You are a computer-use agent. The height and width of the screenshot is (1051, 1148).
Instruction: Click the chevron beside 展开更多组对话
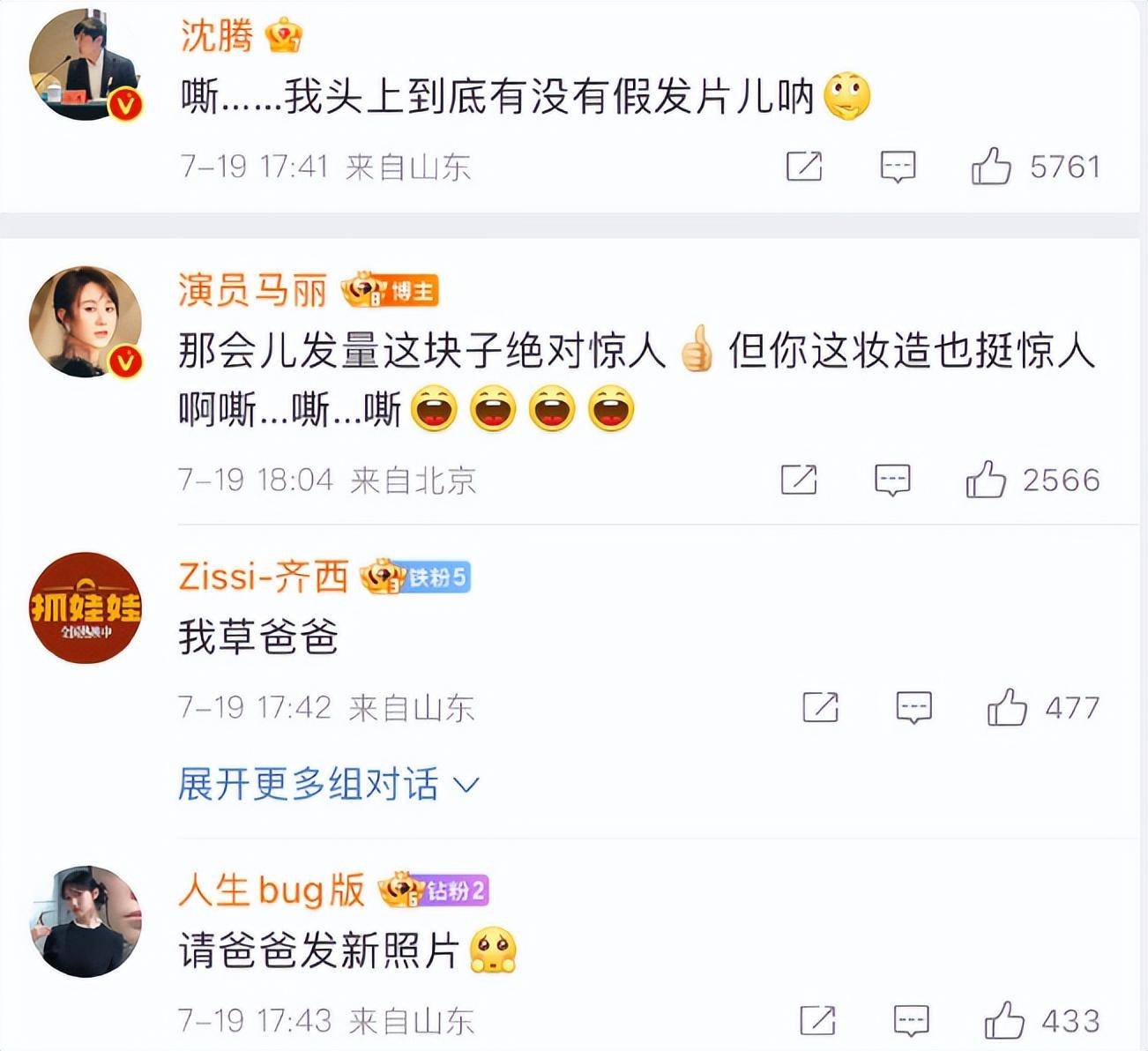(x=466, y=785)
